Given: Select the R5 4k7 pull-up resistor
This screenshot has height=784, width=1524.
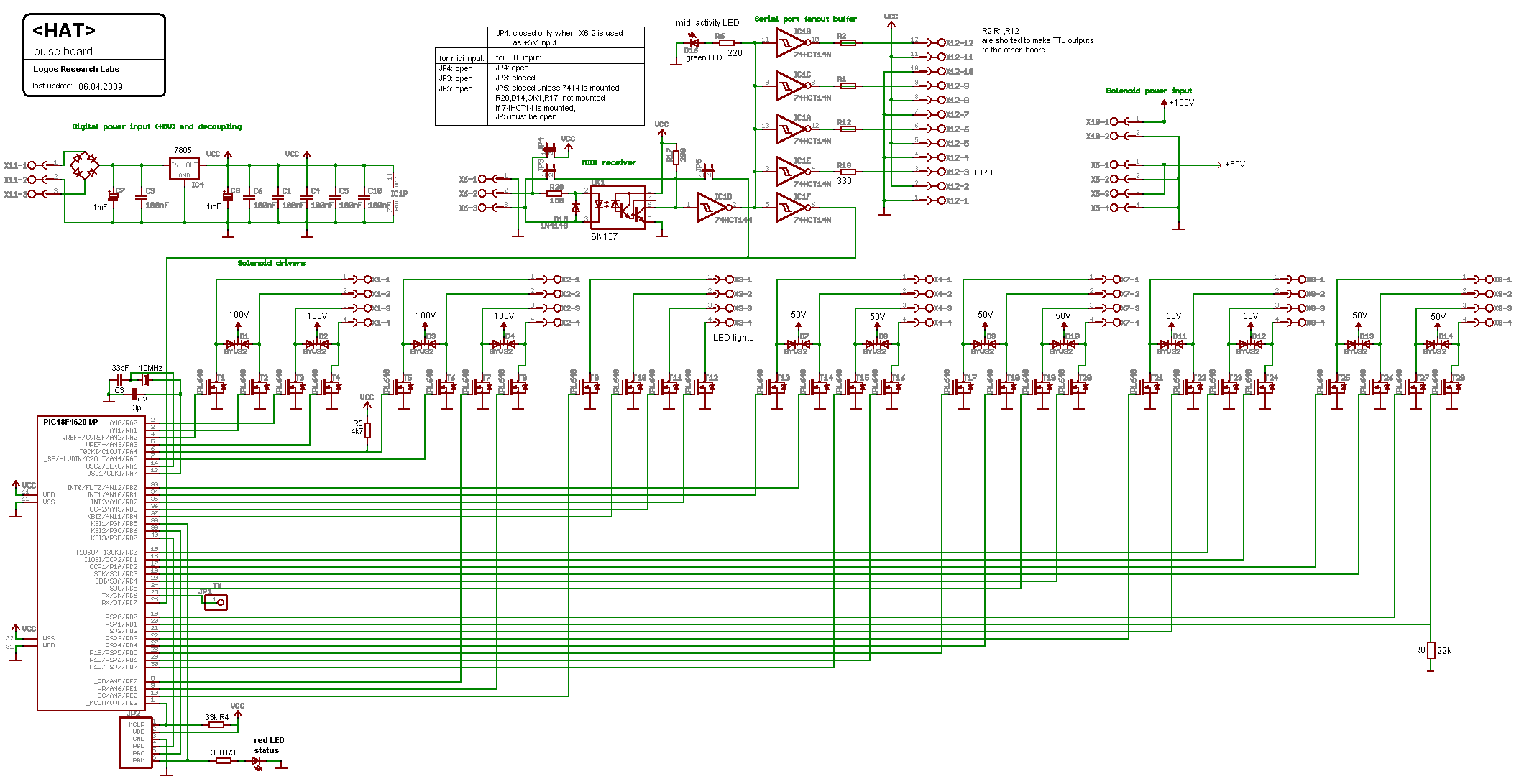Looking at the screenshot, I should click(367, 430).
